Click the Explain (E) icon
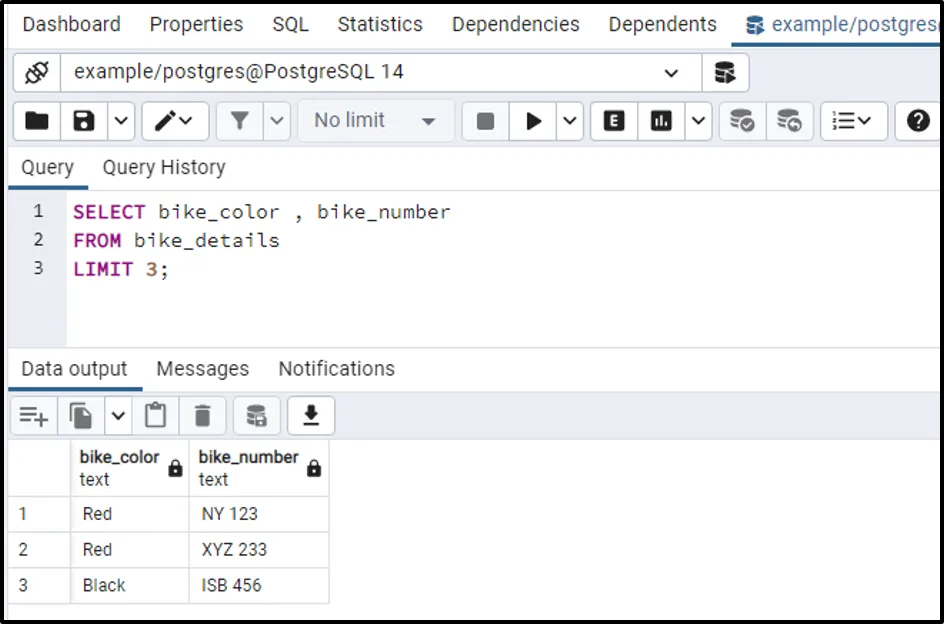Screen dimensions: 944x624 click(x=614, y=121)
